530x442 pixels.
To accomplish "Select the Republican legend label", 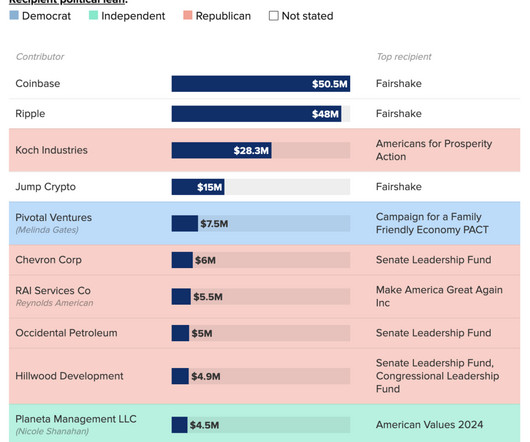I will [223, 16].
